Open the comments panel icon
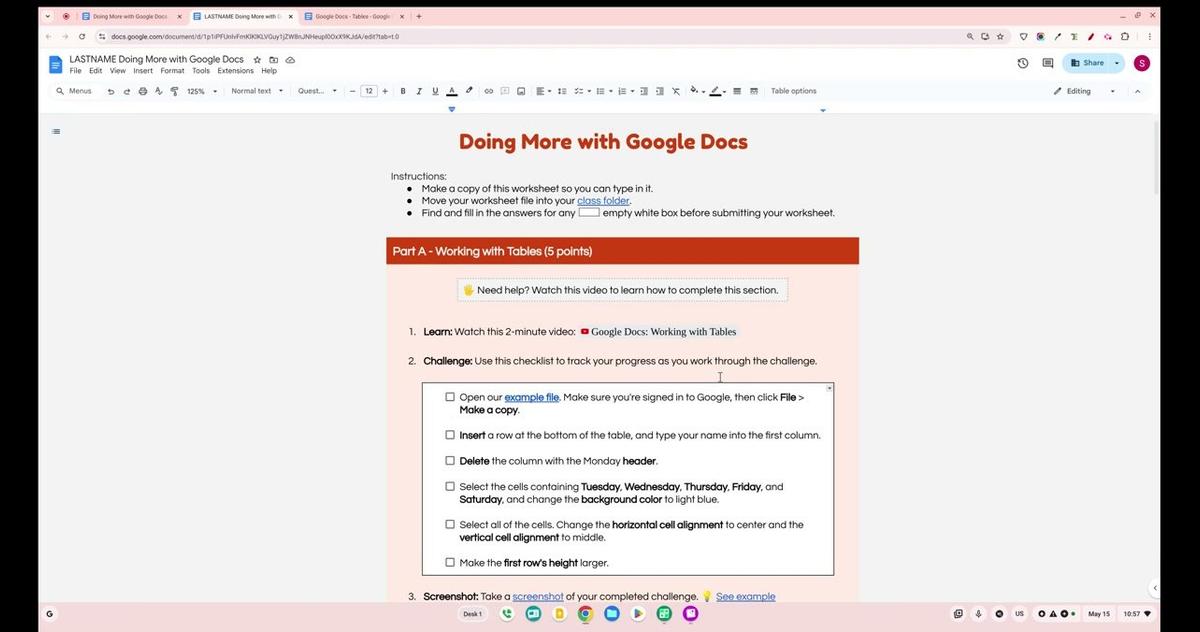This screenshot has width=1200, height=632. [x=1048, y=62]
